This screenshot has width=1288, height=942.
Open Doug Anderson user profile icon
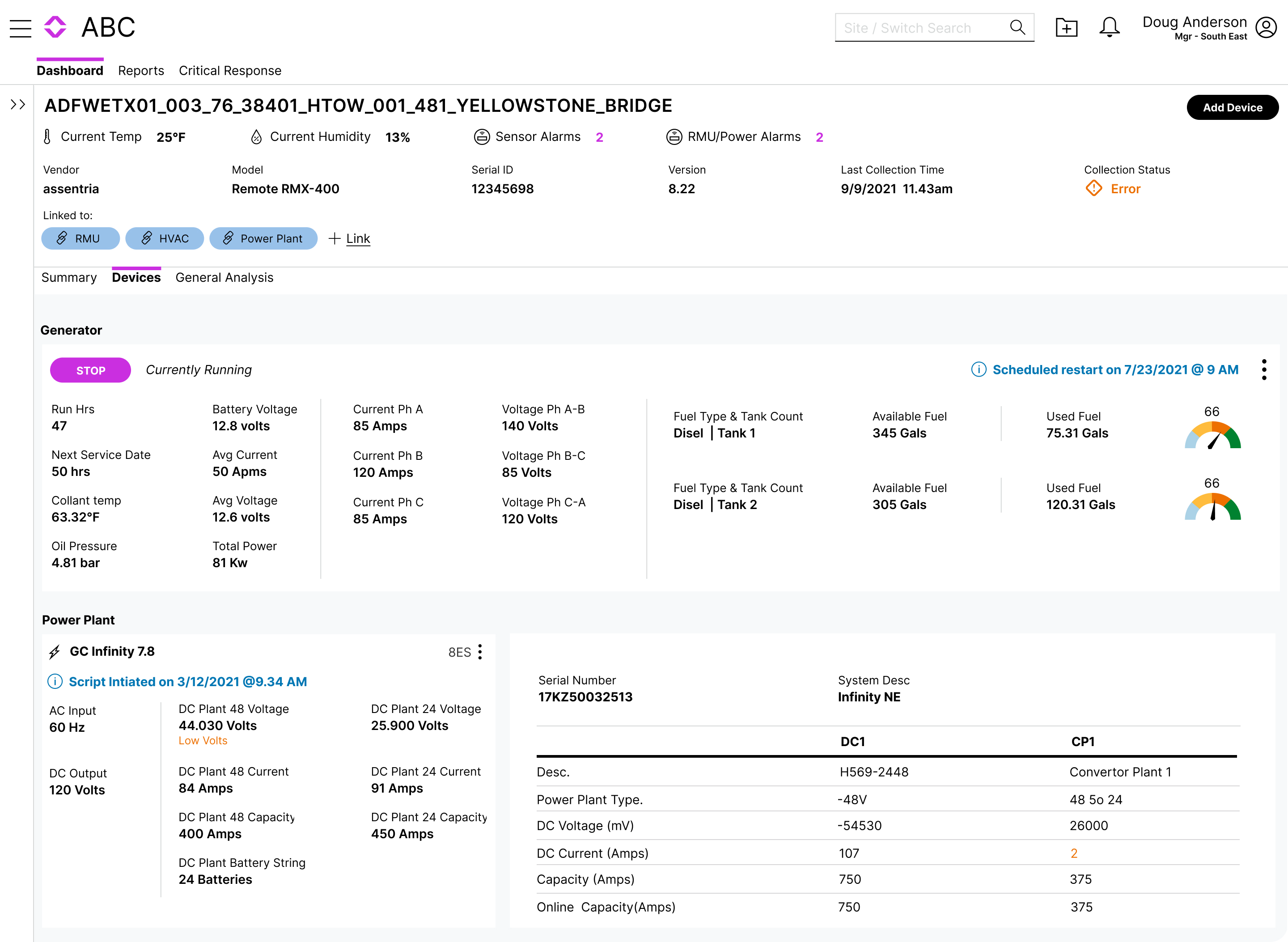[x=1266, y=27]
